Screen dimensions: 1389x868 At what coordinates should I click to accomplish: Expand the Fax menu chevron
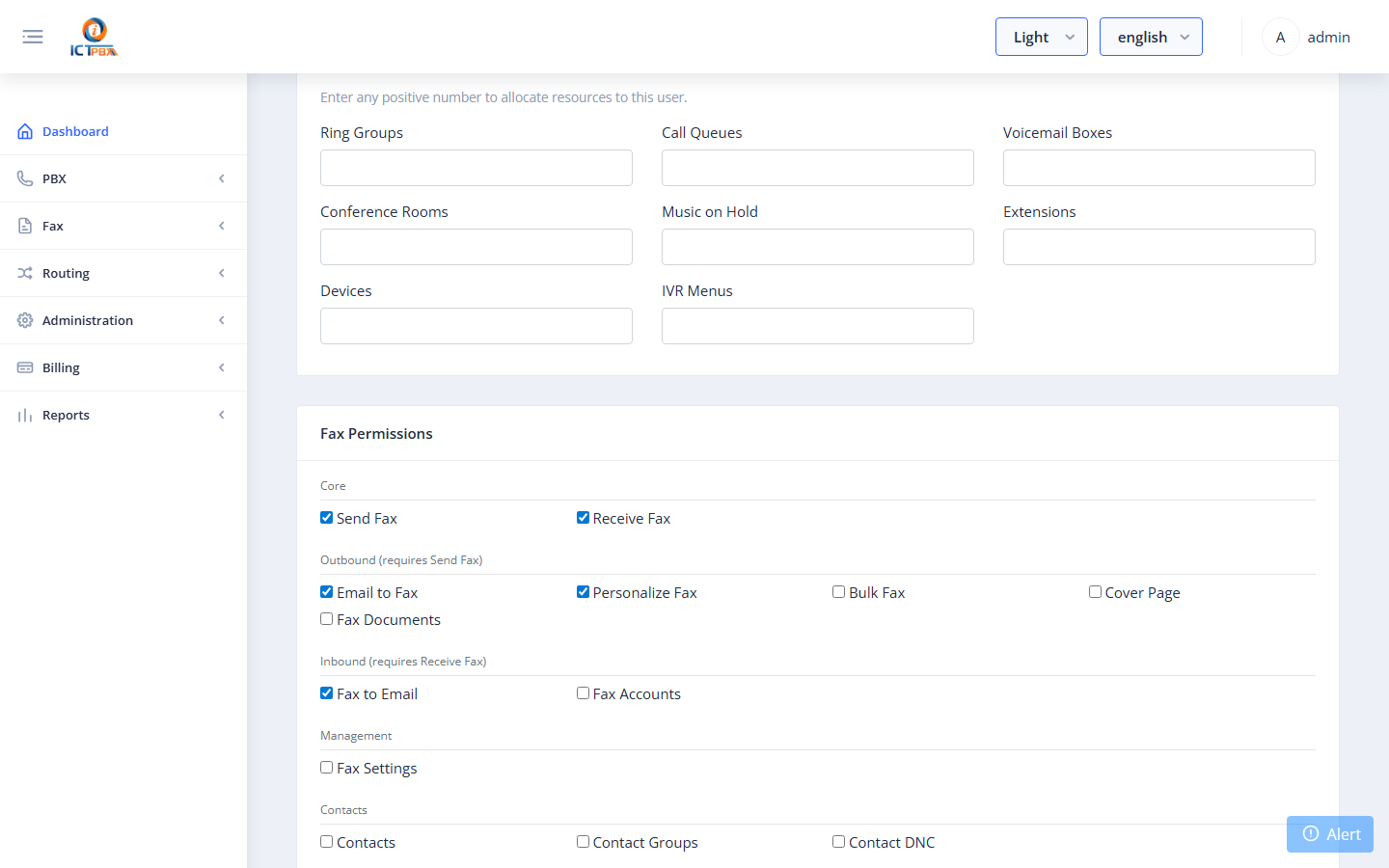point(222,226)
